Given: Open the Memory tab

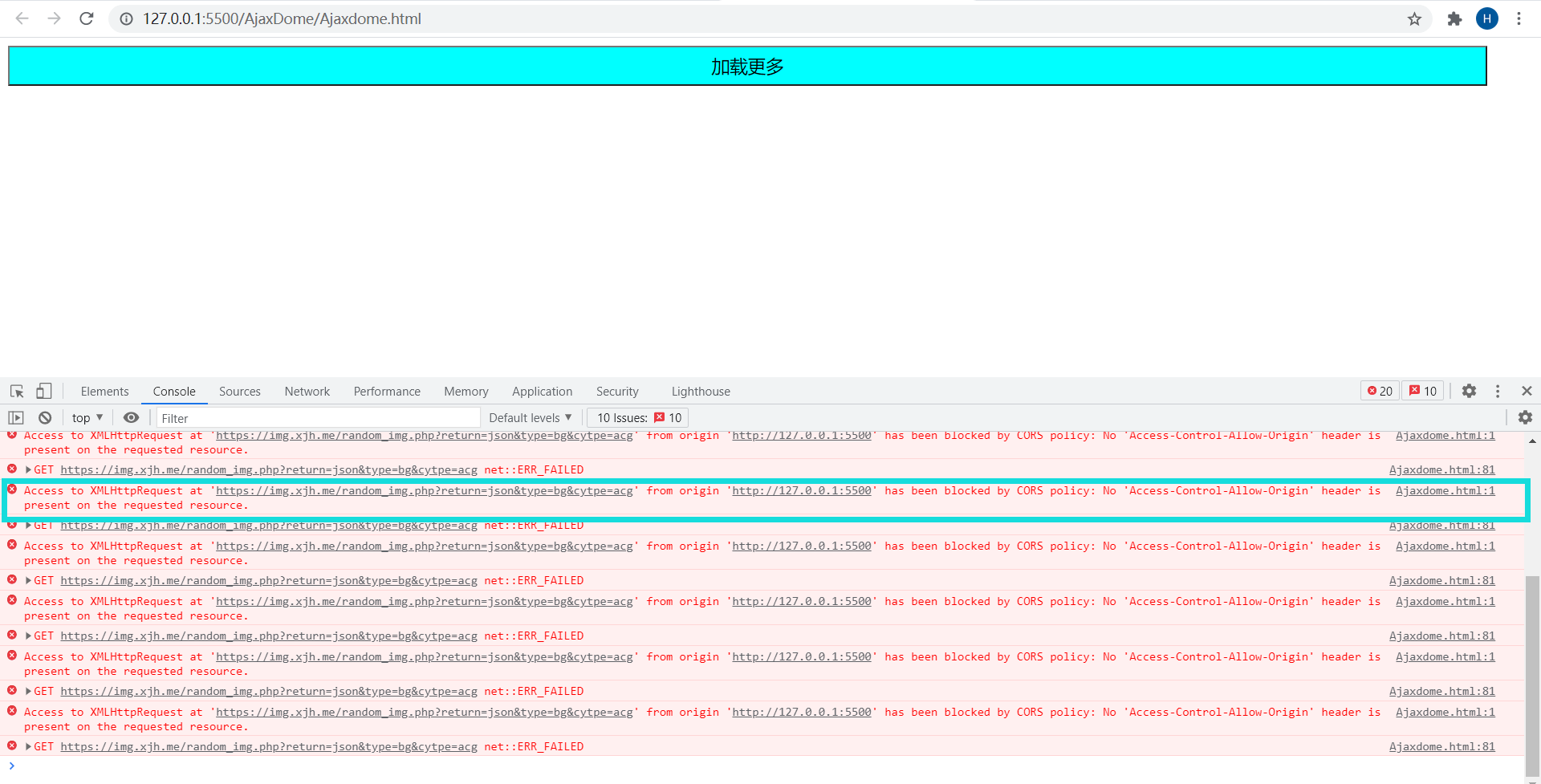Looking at the screenshot, I should 466,391.
